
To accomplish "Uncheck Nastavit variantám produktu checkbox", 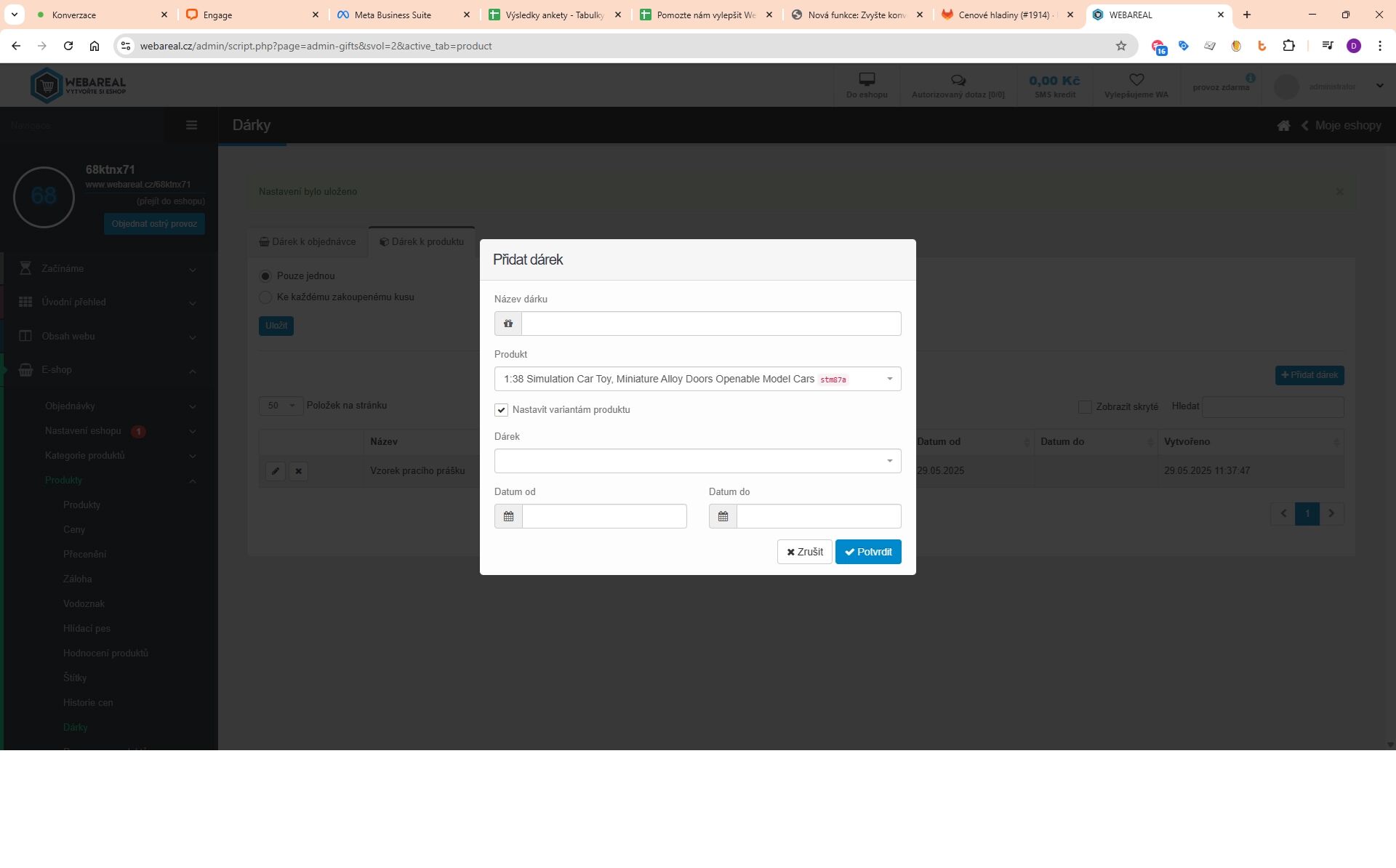I will coord(501,410).
